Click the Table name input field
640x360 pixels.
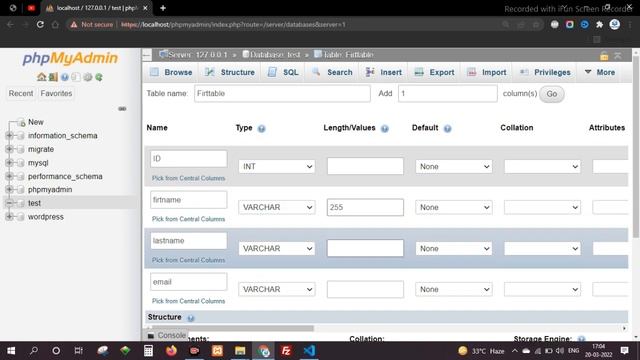click(x=282, y=93)
